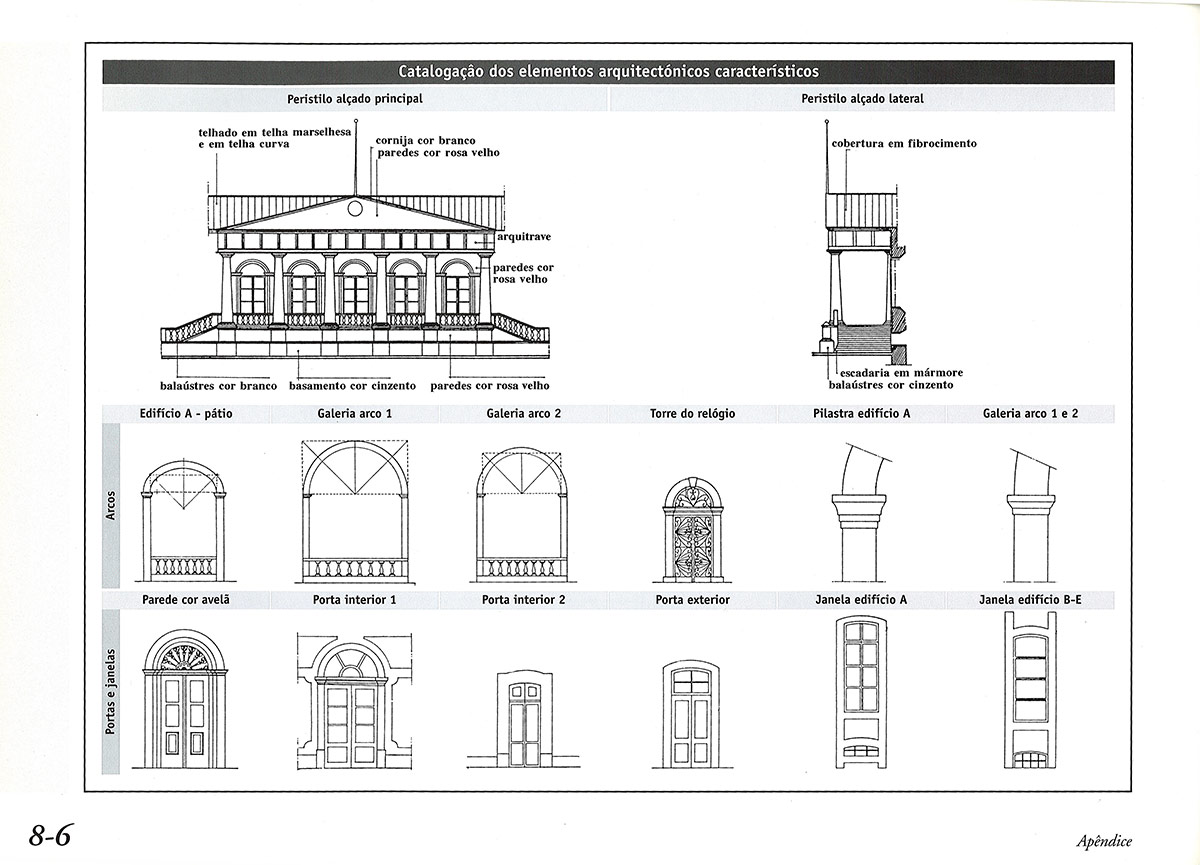Viewport: 1200px width, 865px height.
Task: Click the Galeria arco 2 arch illustration
Action: [522, 514]
